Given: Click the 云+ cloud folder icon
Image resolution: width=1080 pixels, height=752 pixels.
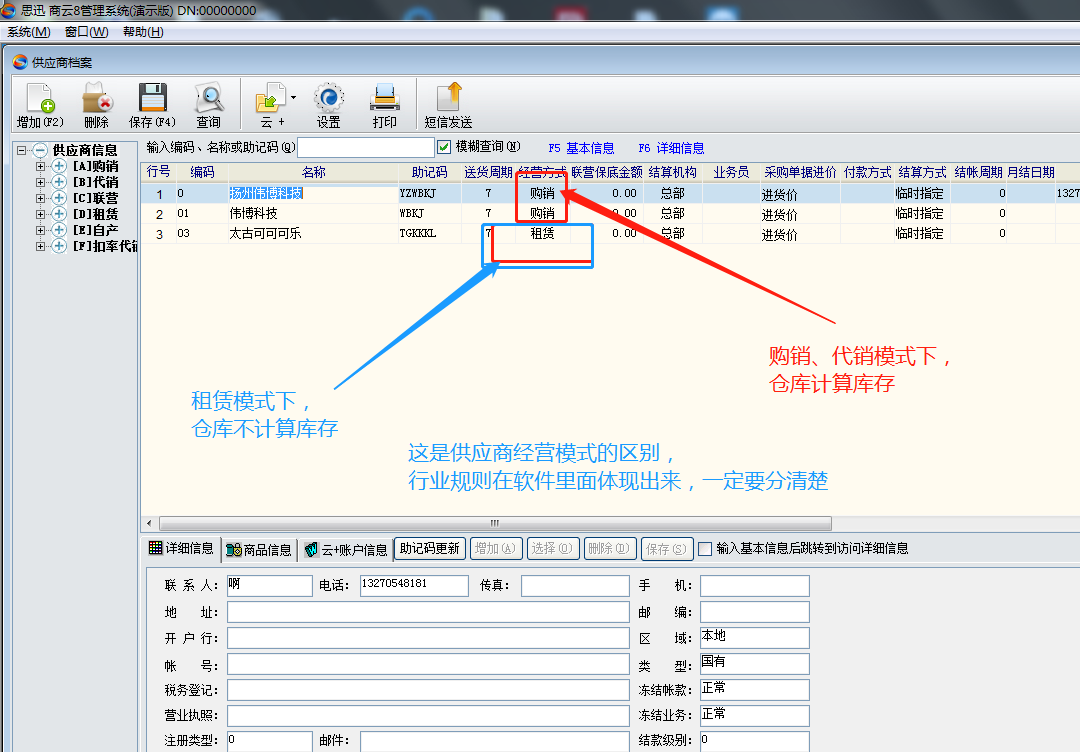Looking at the screenshot, I should (x=271, y=100).
